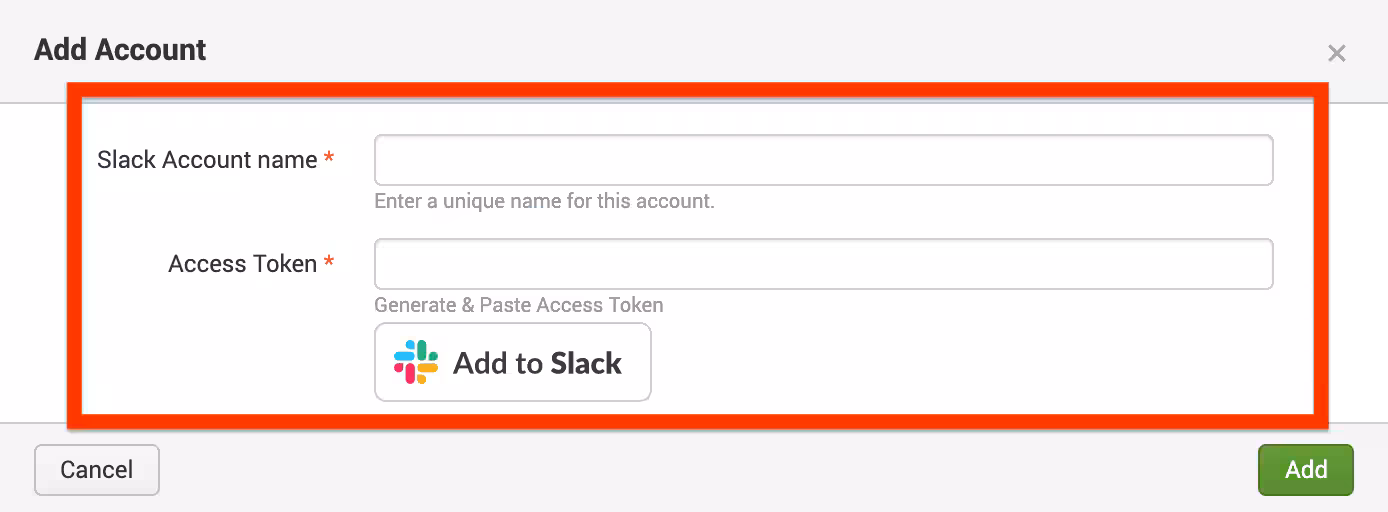This screenshot has width=1388, height=512.
Task: Click the Access Token label
Action: pos(242,264)
